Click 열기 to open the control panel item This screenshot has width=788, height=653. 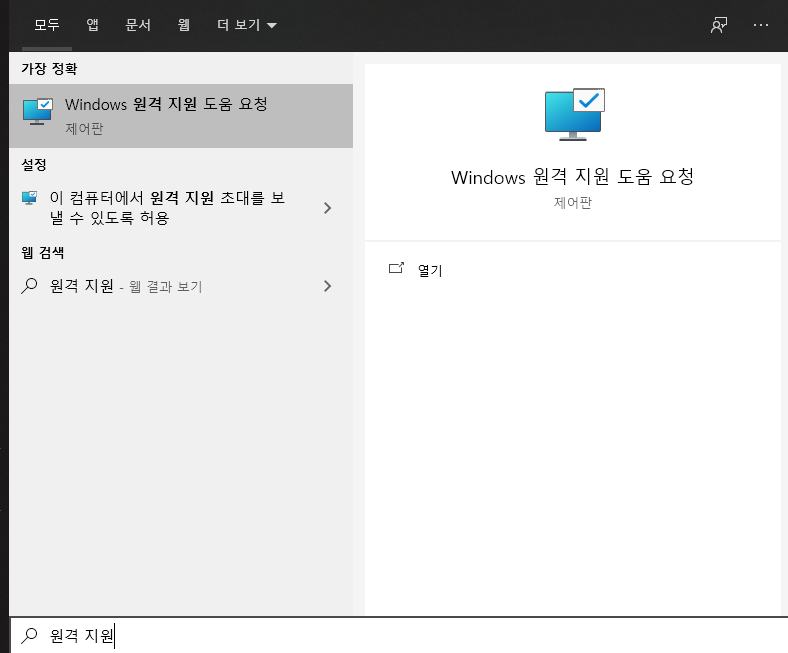[430, 270]
